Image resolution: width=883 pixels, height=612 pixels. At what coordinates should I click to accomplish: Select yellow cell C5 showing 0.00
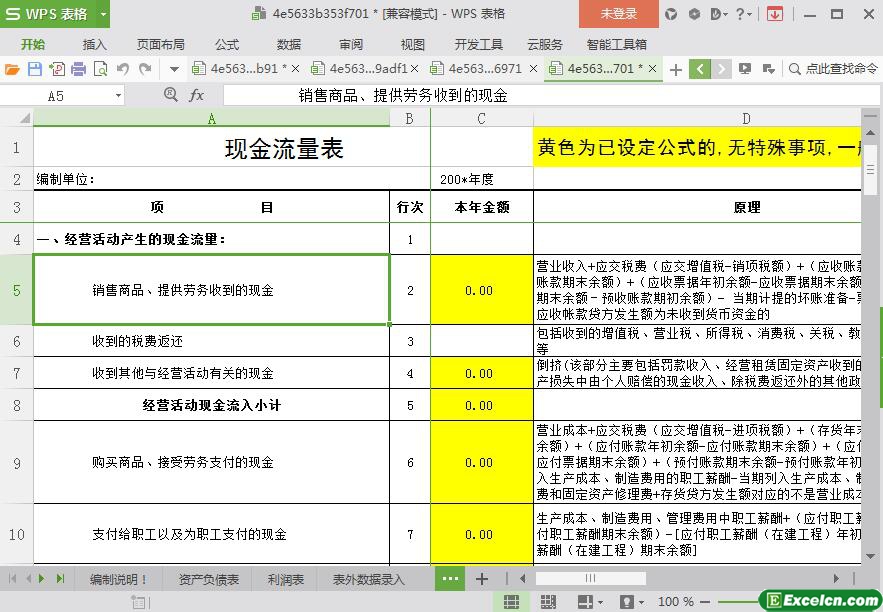point(481,290)
